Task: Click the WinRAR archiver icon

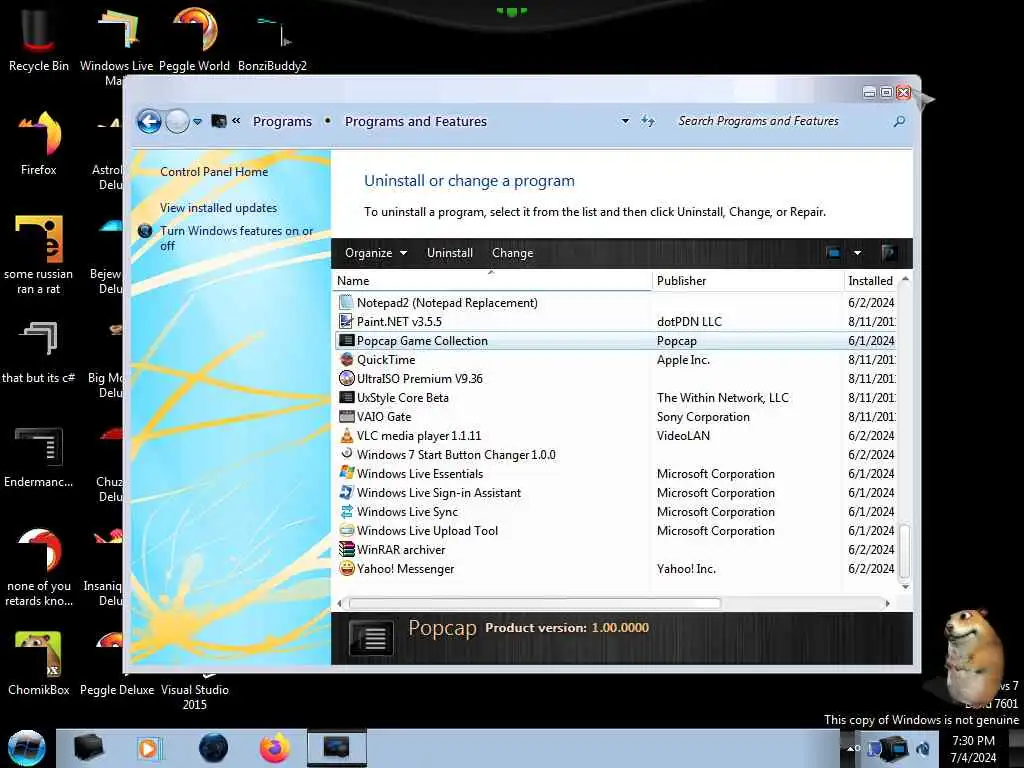Action: coord(346,549)
